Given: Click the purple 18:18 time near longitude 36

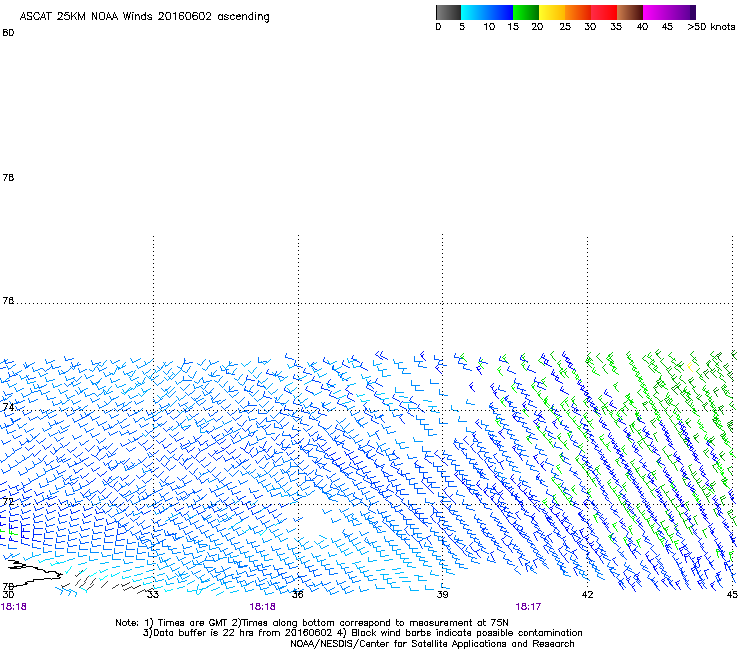Looking at the screenshot, I should [x=262, y=607].
